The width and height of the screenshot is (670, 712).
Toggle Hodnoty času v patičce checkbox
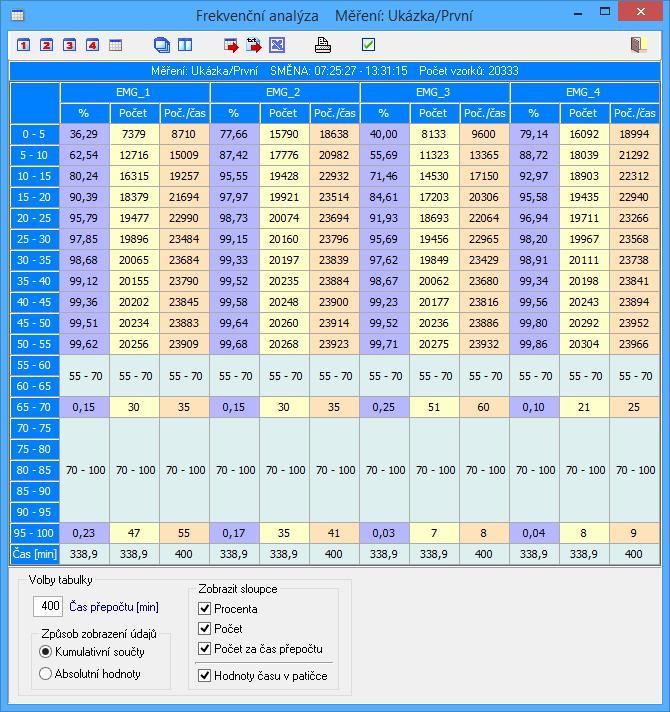pyautogui.click(x=205, y=676)
